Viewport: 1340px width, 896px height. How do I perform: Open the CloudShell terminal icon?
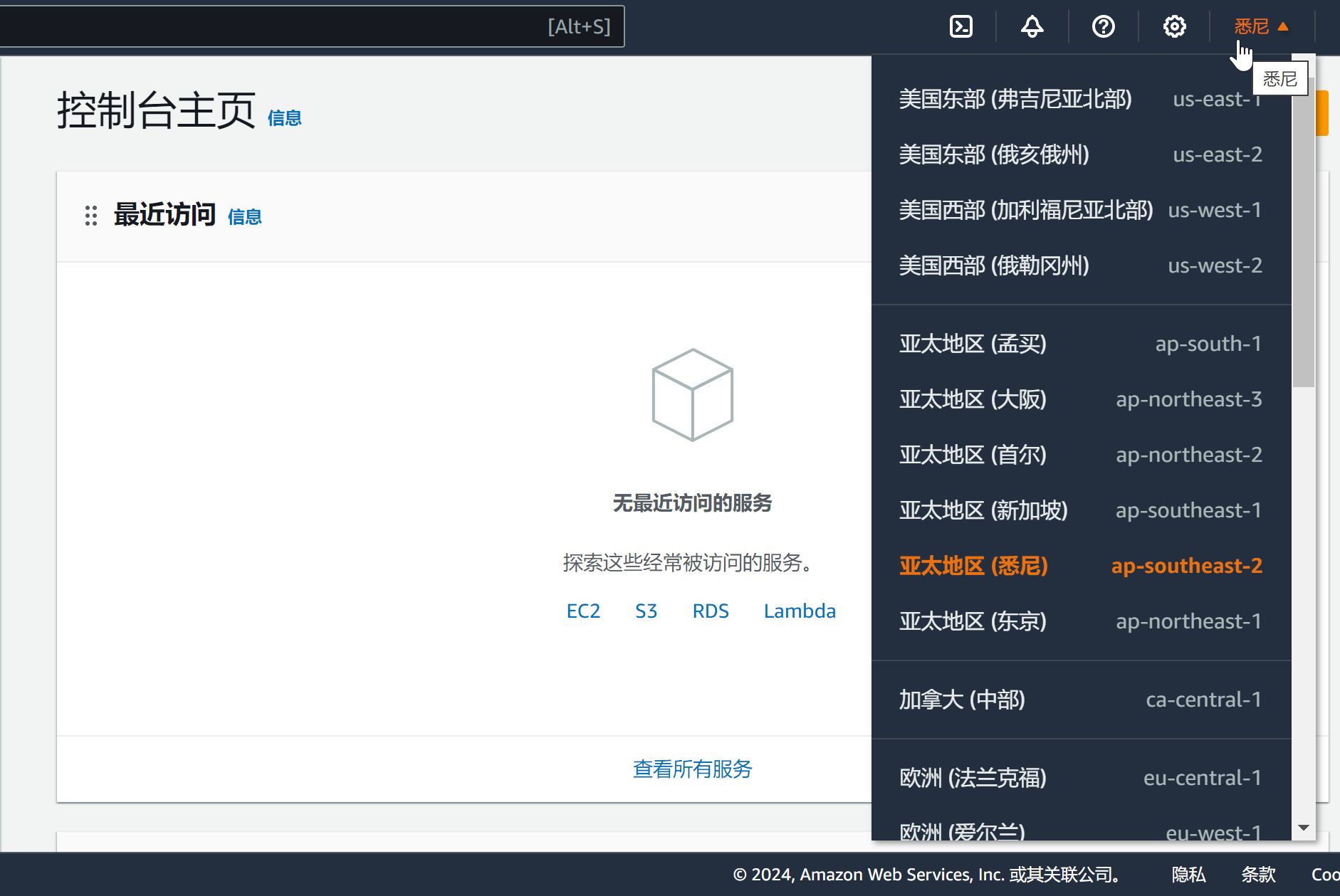961,27
